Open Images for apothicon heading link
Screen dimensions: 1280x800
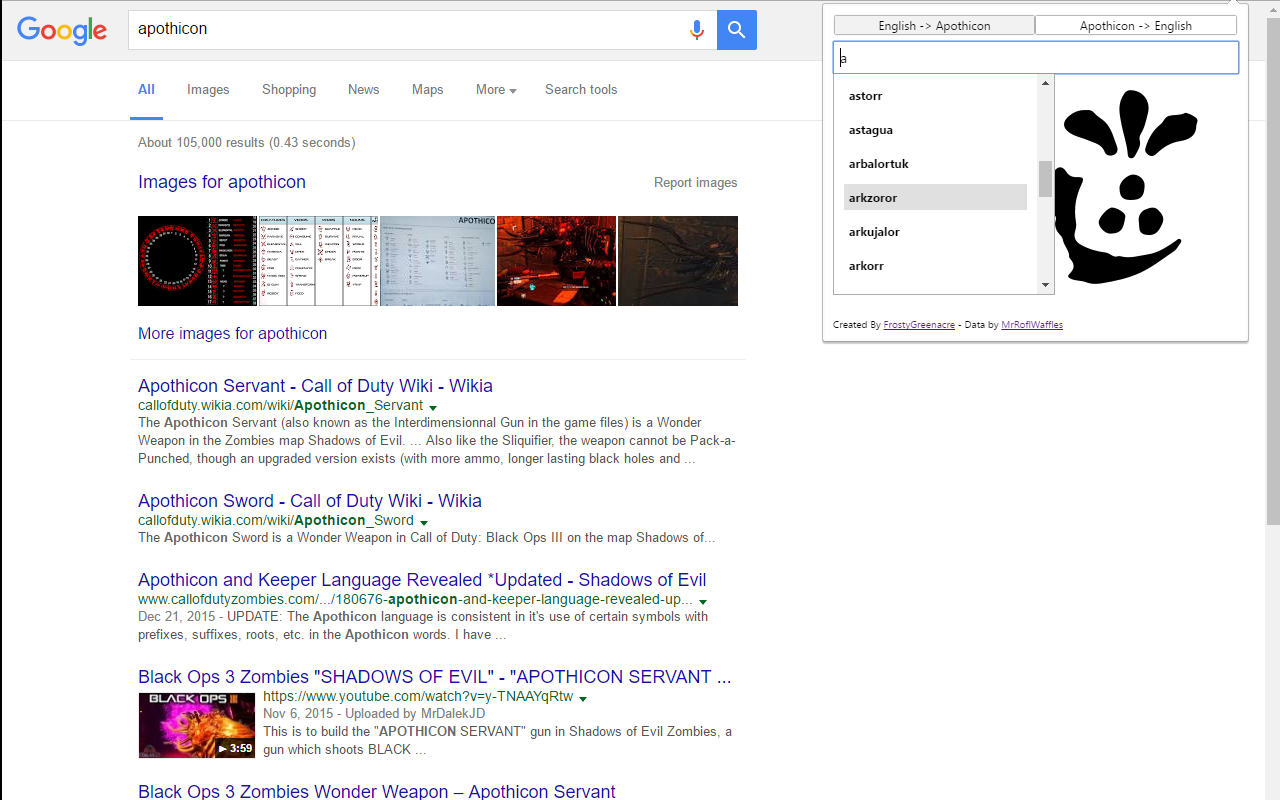pyautogui.click(x=222, y=182)
